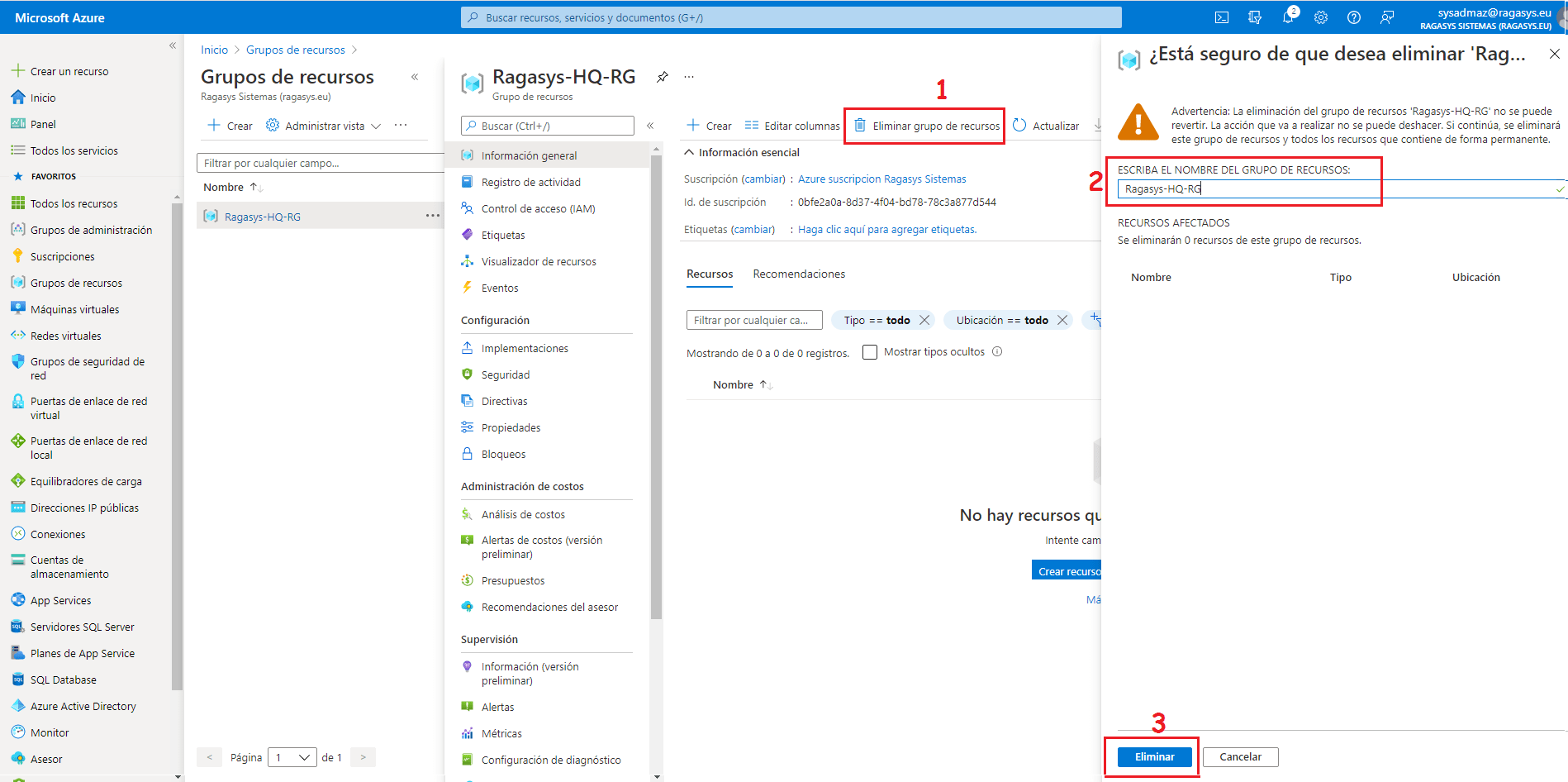Click Crear in the Ragasys-HQ-RG toolbar
The image size is (1568, 782).
709,126
